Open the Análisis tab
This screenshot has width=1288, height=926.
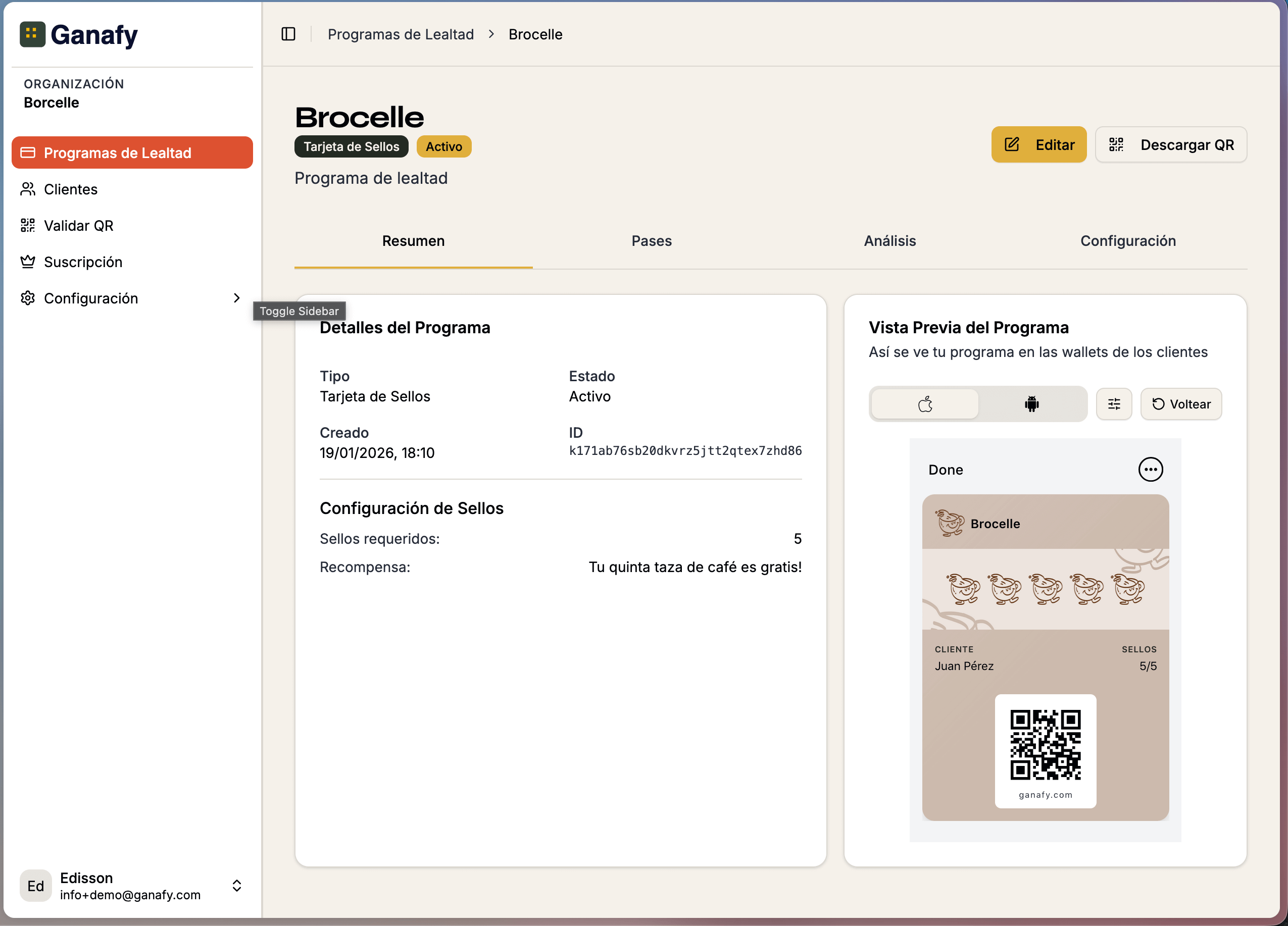pos(889,241)
